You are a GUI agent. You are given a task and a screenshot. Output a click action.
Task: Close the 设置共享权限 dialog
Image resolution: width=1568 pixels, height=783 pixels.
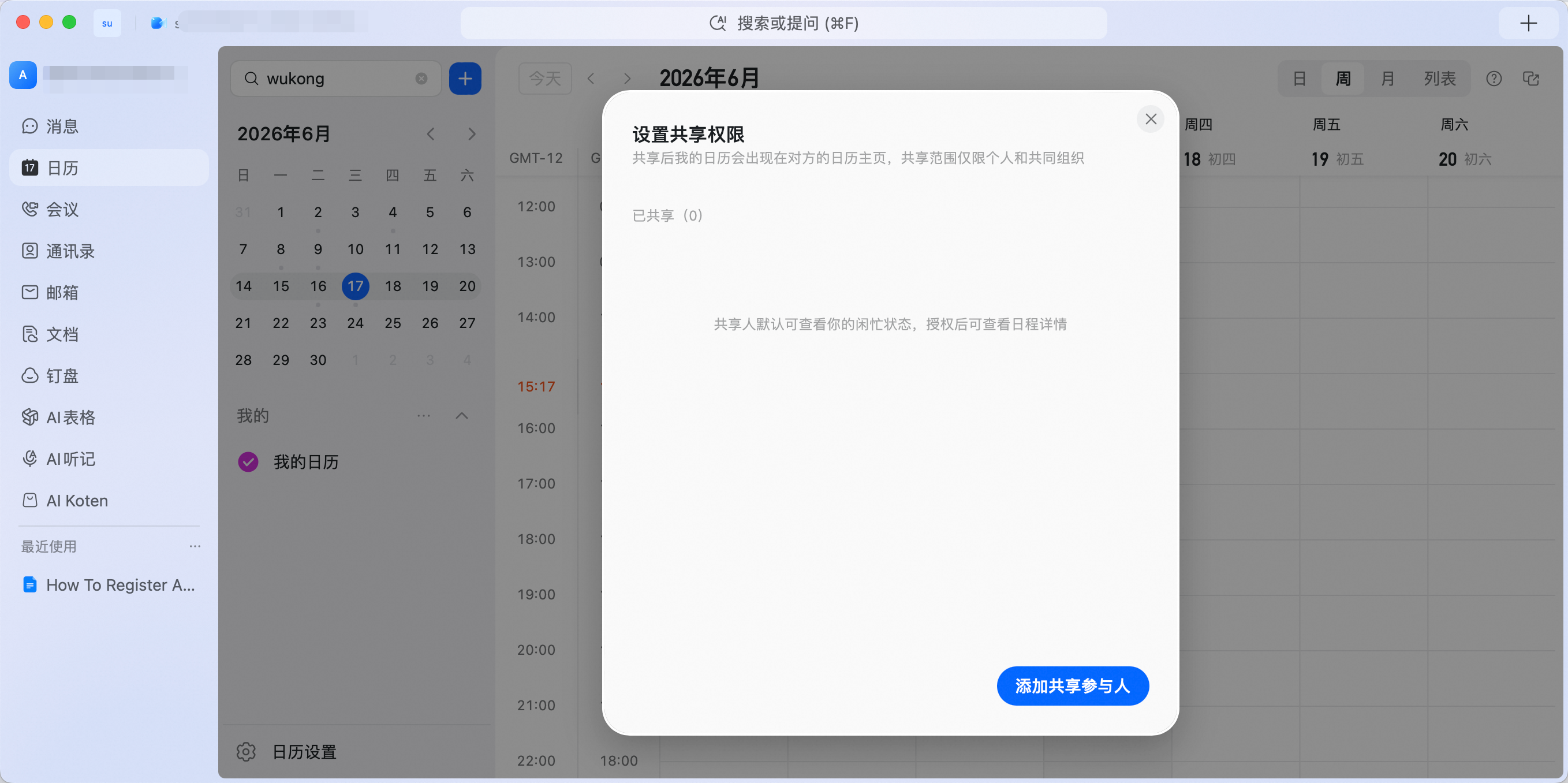click(x=1151, y=119)
